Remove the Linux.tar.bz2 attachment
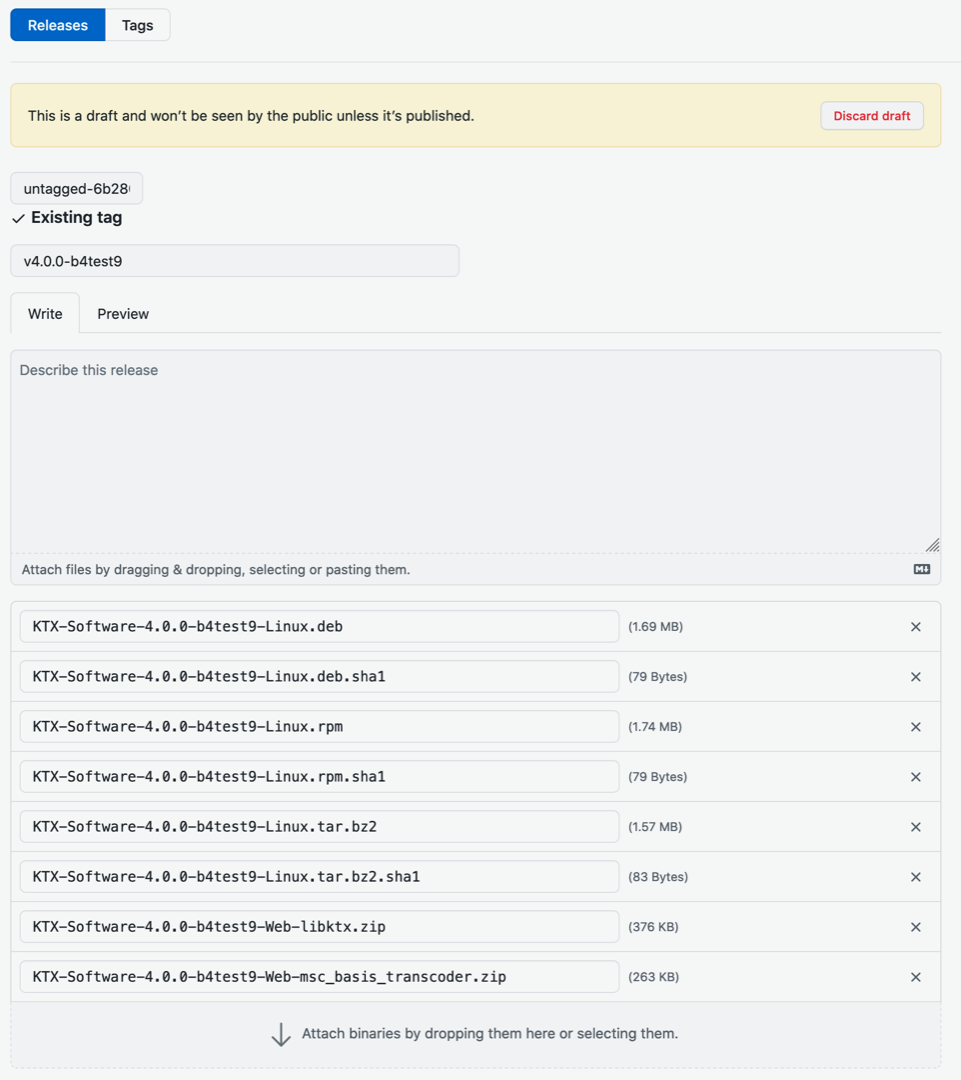 tap(915, 826)
